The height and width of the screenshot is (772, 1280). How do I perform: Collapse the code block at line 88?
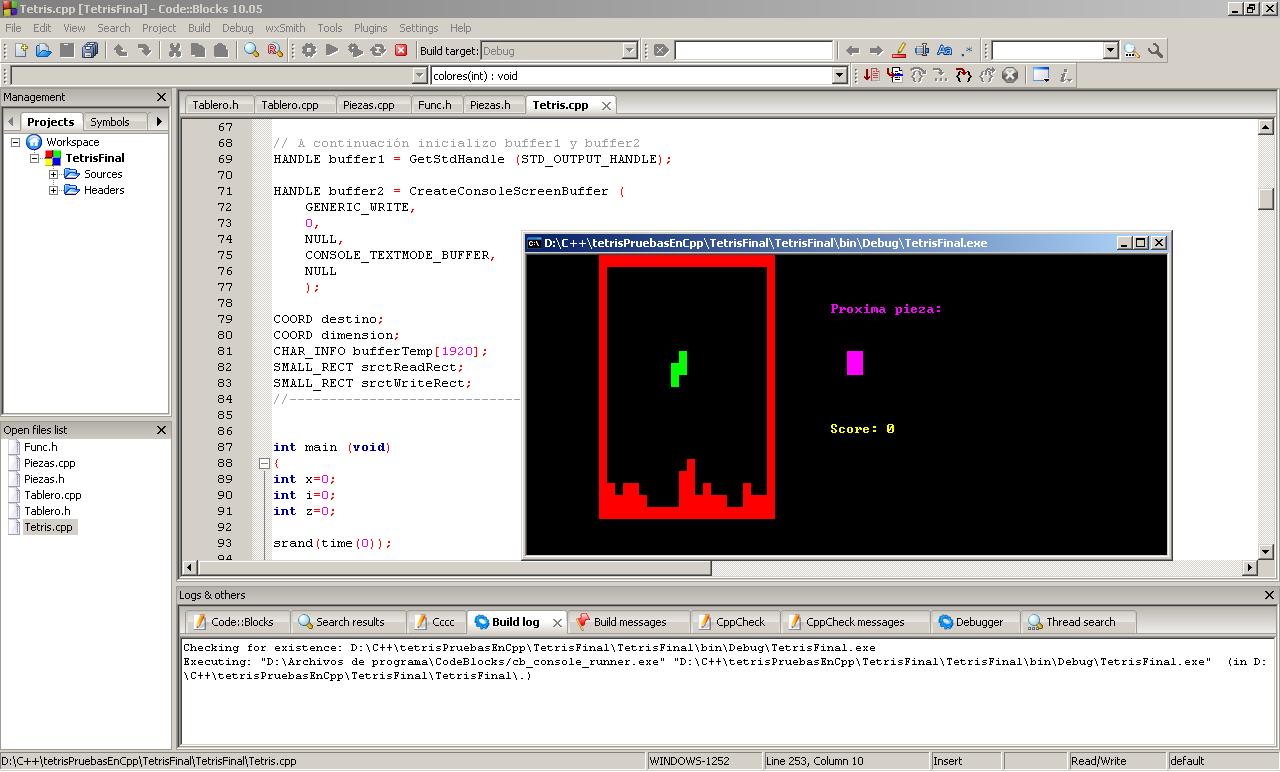coord(263,463)
